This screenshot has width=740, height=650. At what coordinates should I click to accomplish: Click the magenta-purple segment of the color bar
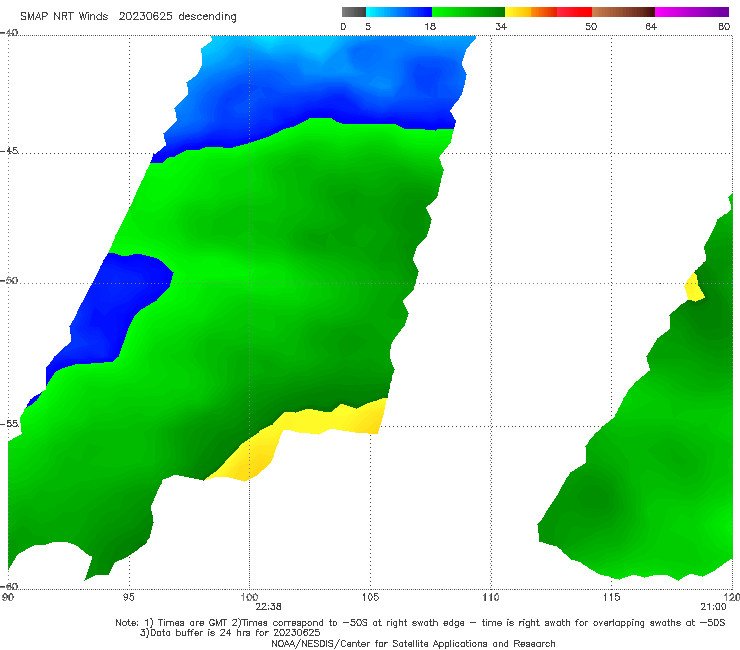692,12
